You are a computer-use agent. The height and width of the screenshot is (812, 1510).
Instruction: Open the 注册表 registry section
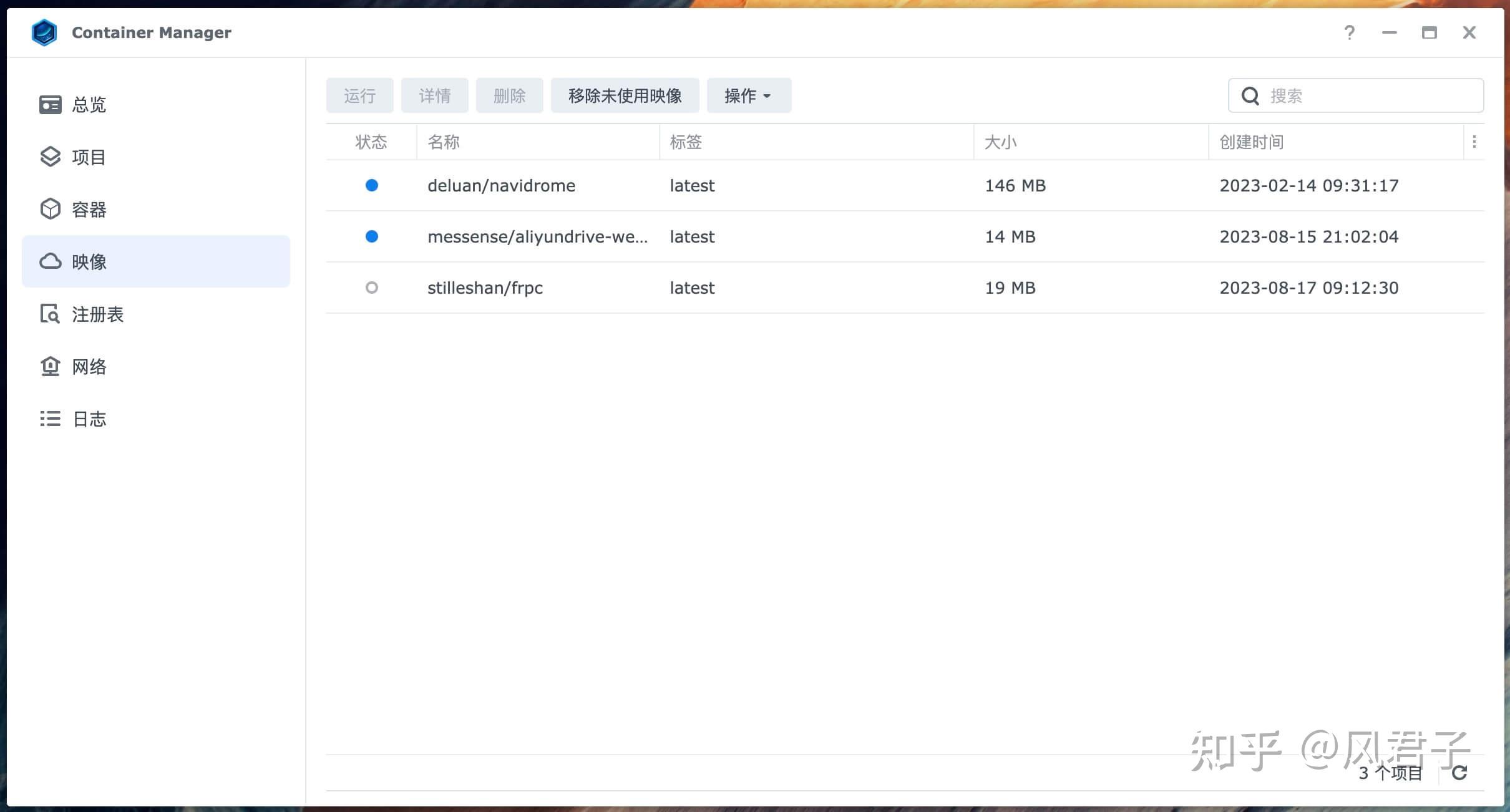coord(97,314)
